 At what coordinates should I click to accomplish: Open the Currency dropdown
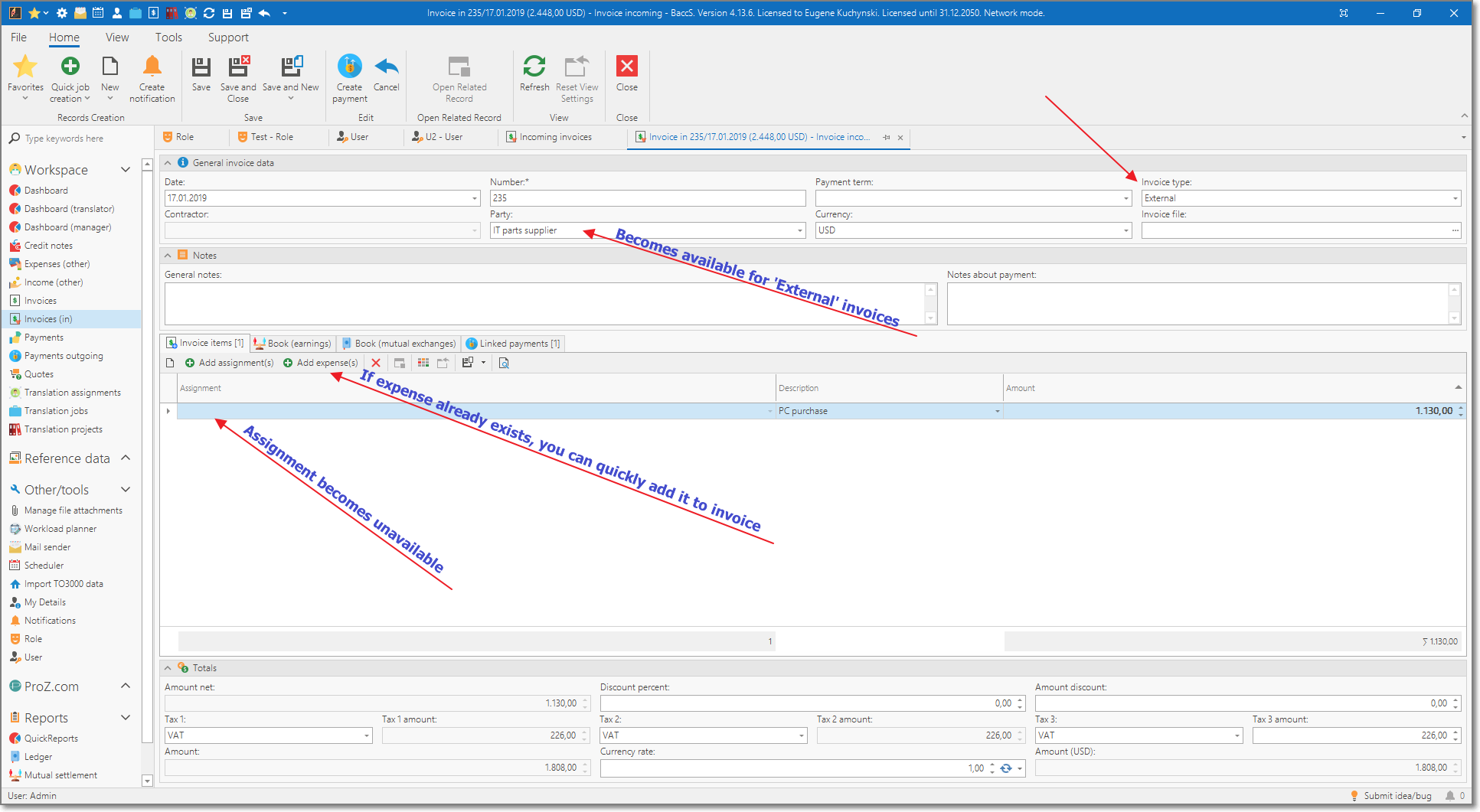point(1126,230)
